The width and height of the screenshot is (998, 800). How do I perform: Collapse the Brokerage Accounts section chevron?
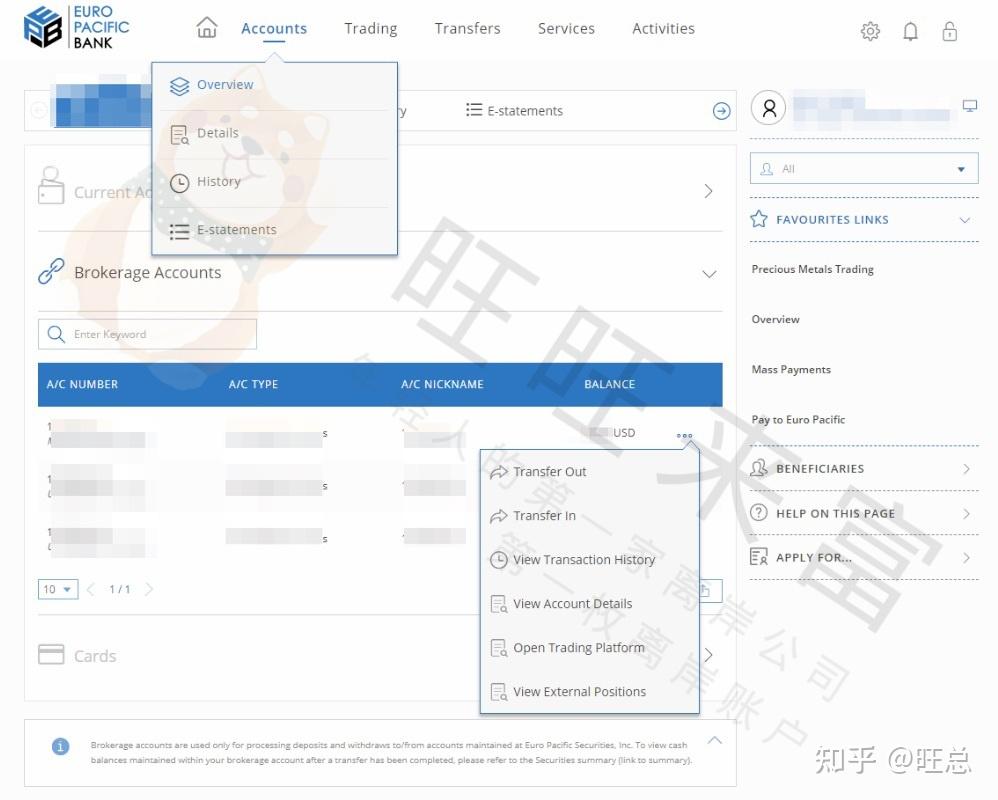click(708, 274)
